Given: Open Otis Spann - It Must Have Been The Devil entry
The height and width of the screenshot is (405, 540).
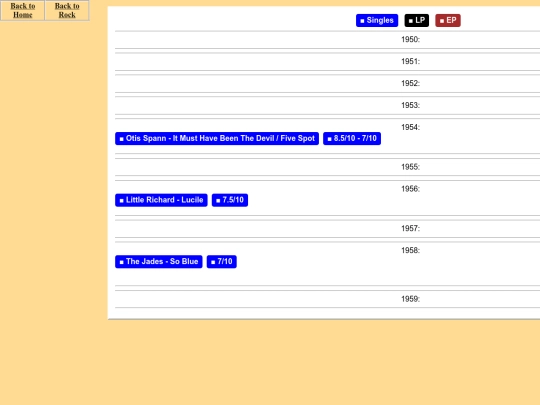Looking at the screenshot, I should click(x=217, y=138).
